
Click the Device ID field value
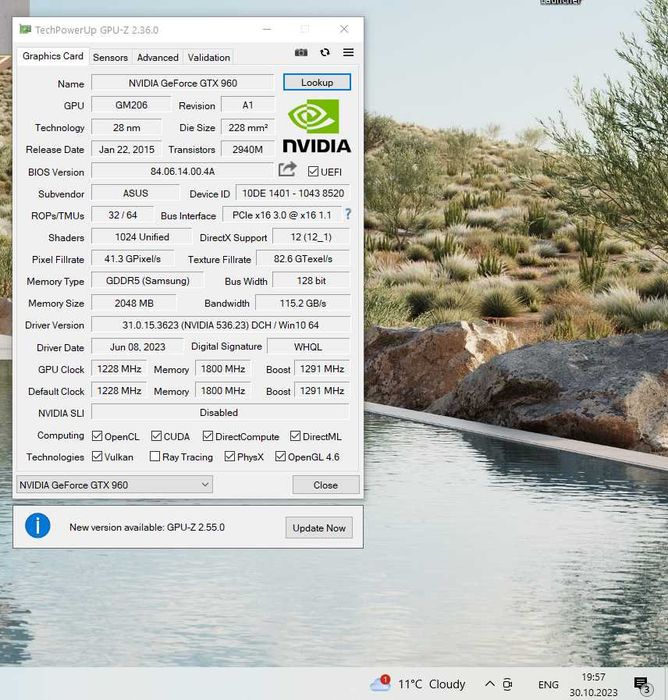pyautogui.click(x=293, y=193)
